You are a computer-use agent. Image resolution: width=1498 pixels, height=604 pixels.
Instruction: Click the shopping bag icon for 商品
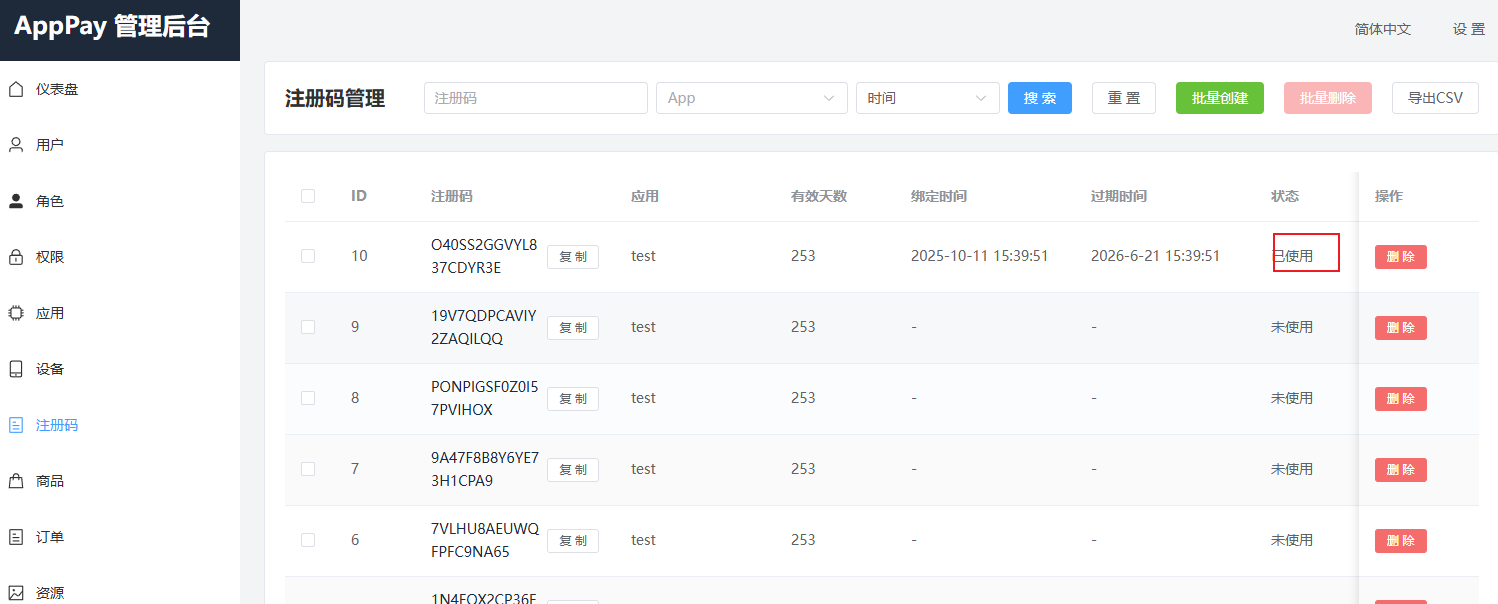pos(16,481)
